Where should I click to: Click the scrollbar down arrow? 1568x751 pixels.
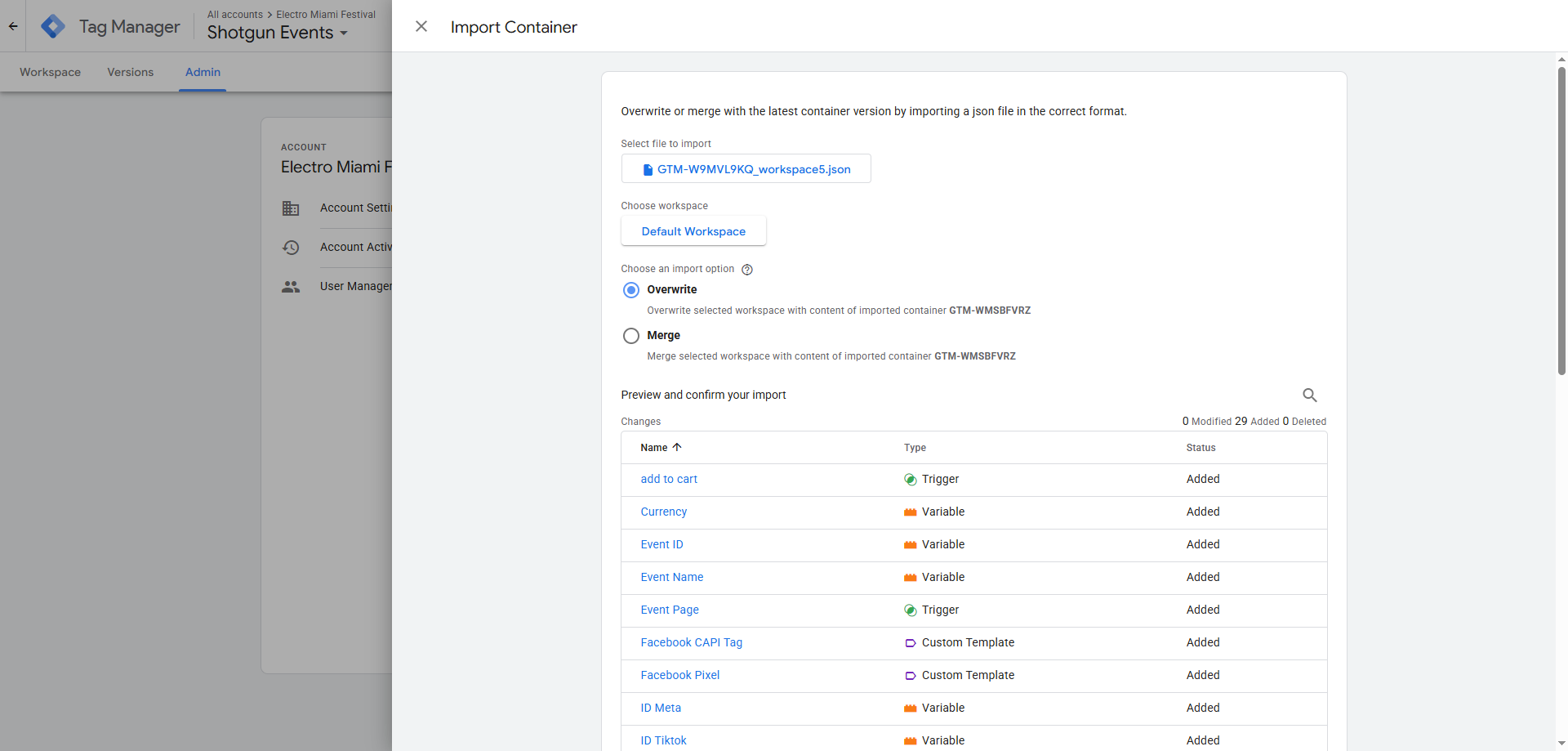click(x=1561, y=744)
